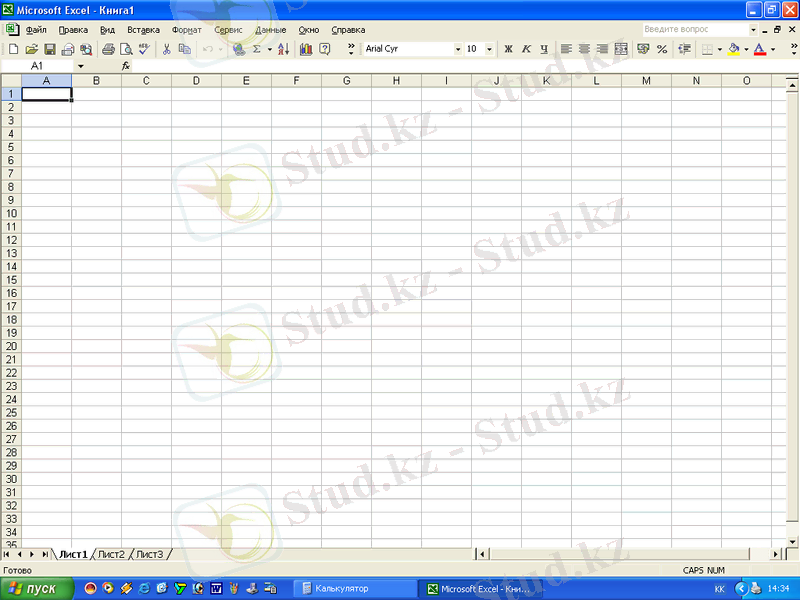Image resolution: width=800 pixels, height=600 pixels.
Task: Open the Формат menu
Action: 187,30
